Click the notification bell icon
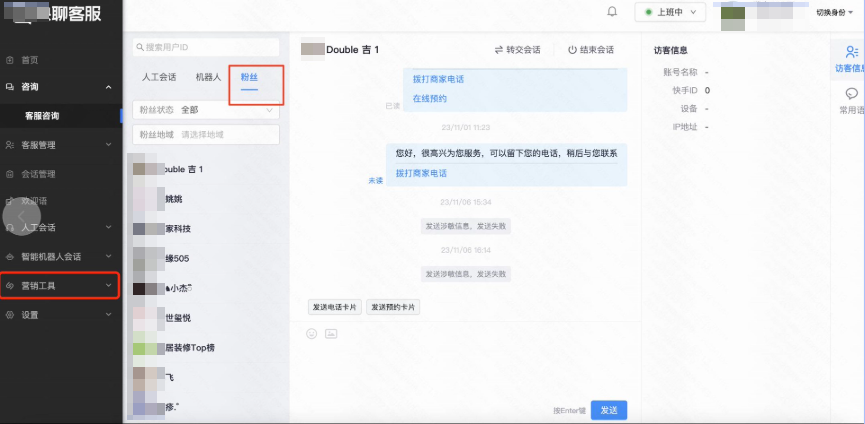This screenshot has height=424, width=865. 612,12
